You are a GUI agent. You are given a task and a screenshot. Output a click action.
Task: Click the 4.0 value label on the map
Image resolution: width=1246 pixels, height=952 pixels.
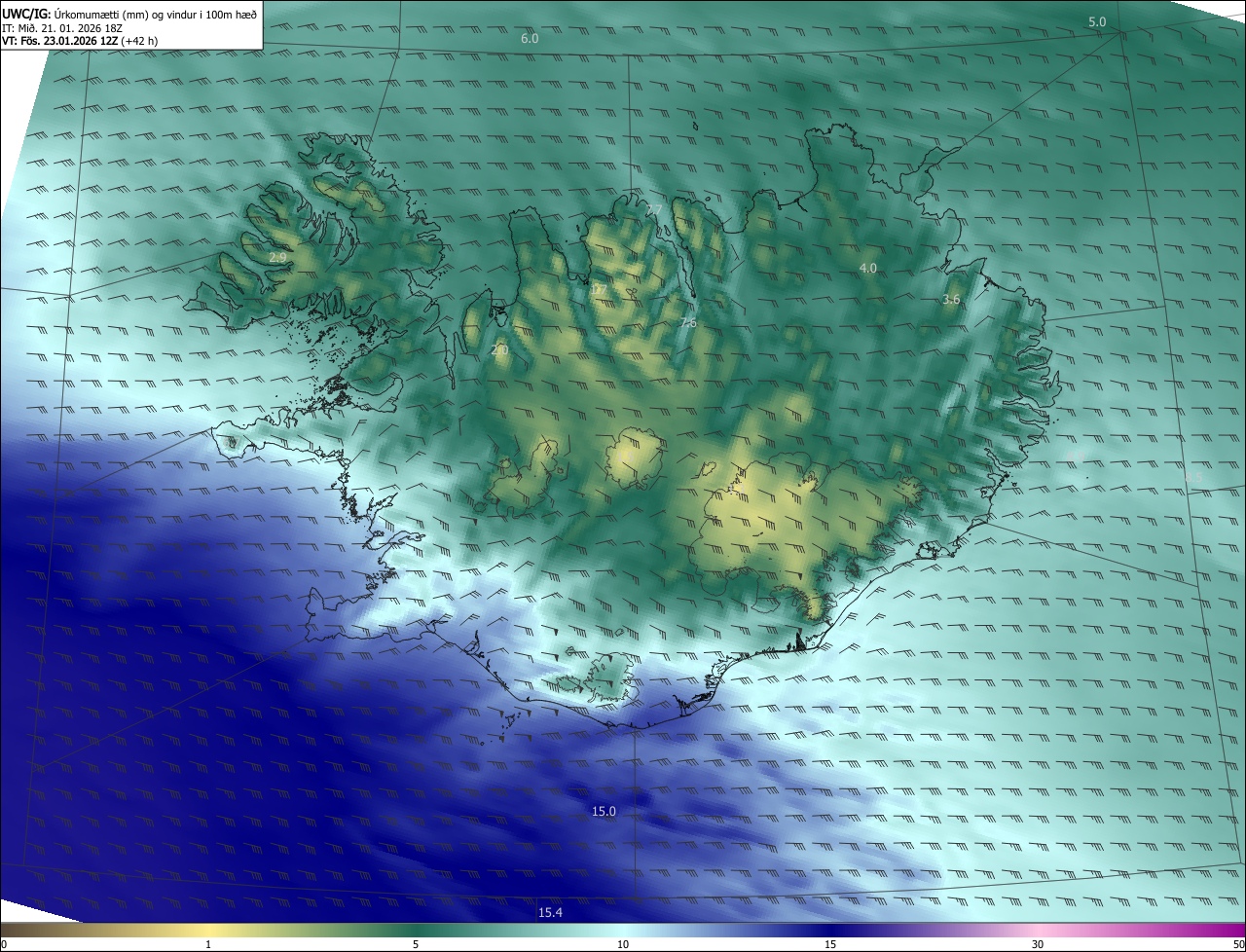[867, 268]
